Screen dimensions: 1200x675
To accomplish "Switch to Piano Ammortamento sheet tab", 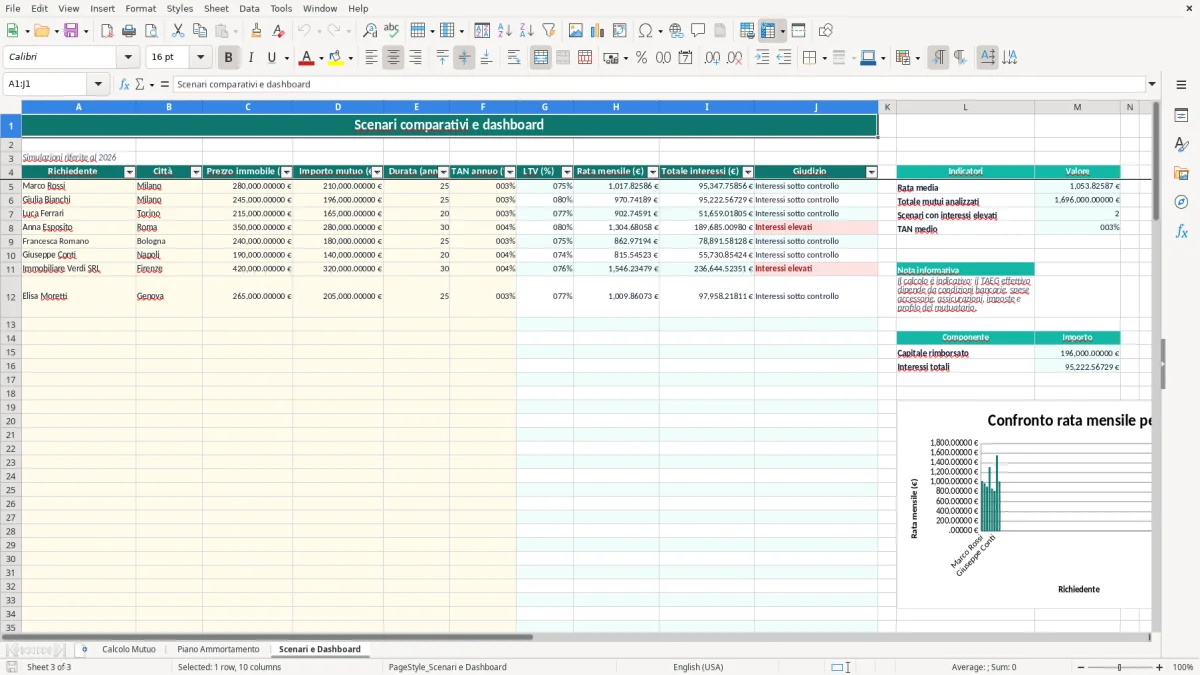I will (x=218, y=649).
